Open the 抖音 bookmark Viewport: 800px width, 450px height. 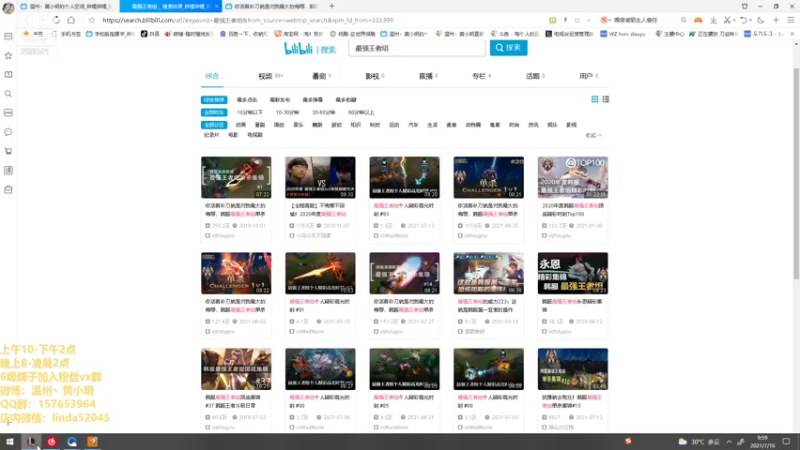tap(150, 34)
